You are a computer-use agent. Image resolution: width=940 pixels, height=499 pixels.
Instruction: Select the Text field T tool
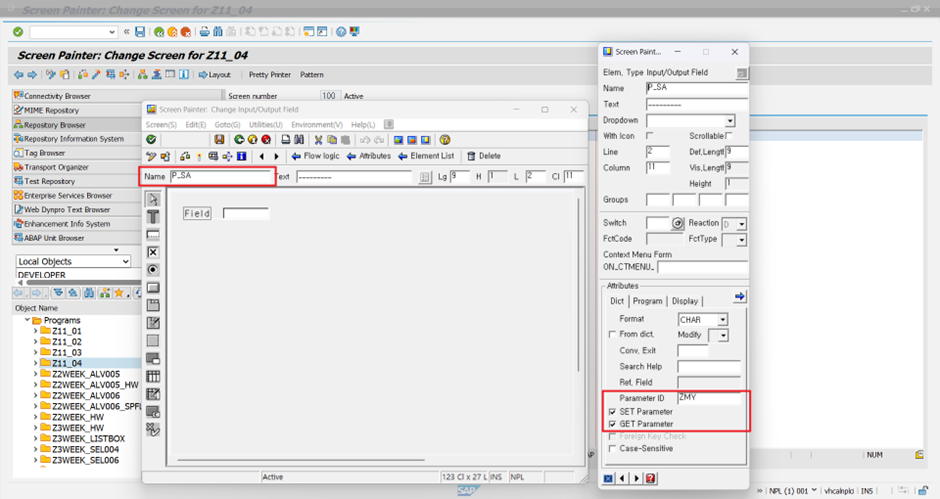pos(153,217)
